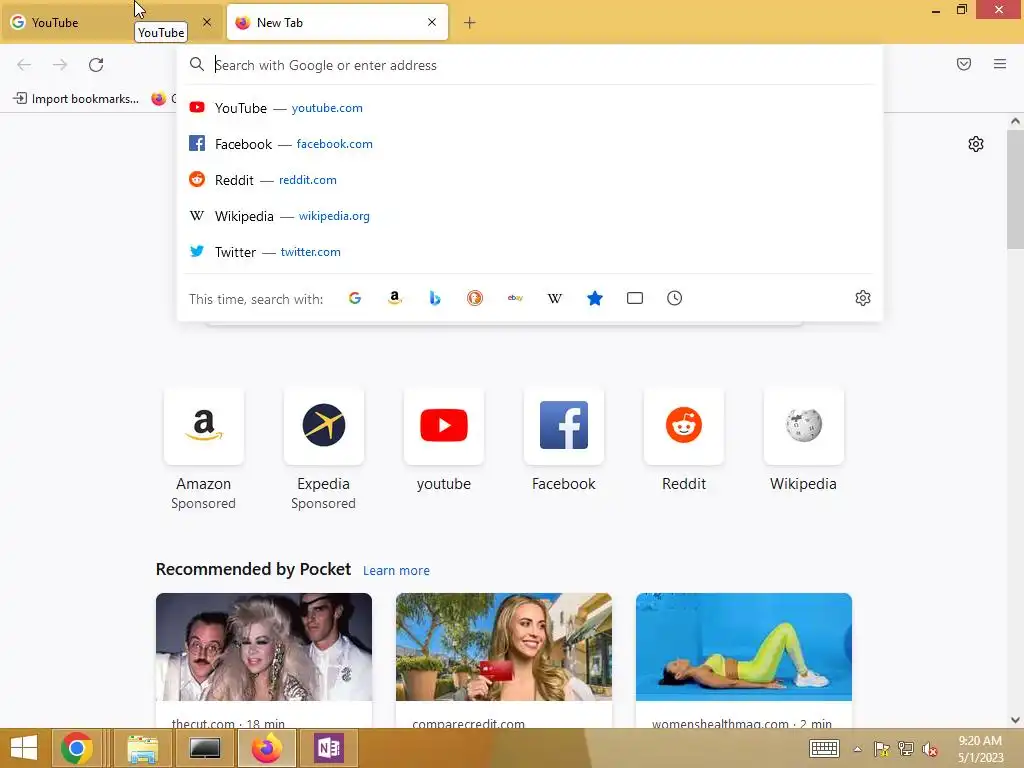Reload the current page
Image resolution: width=1024 pixels, height=768 pixels.
[96, 65]
